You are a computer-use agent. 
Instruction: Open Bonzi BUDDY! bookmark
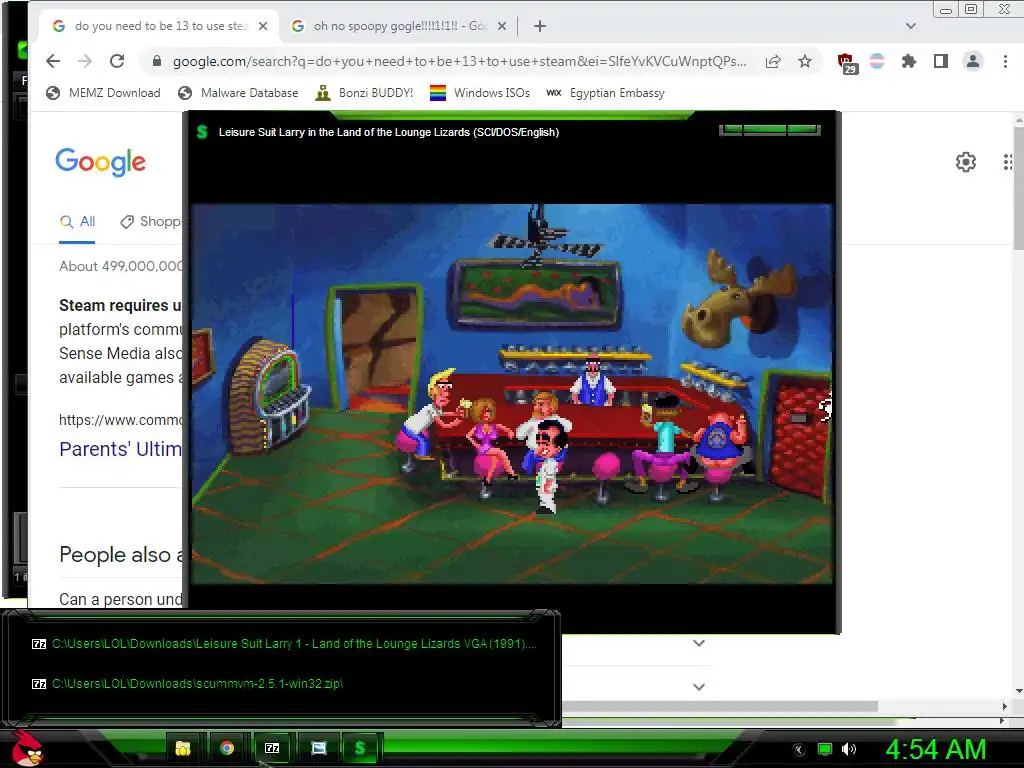[x=364, y=93]
